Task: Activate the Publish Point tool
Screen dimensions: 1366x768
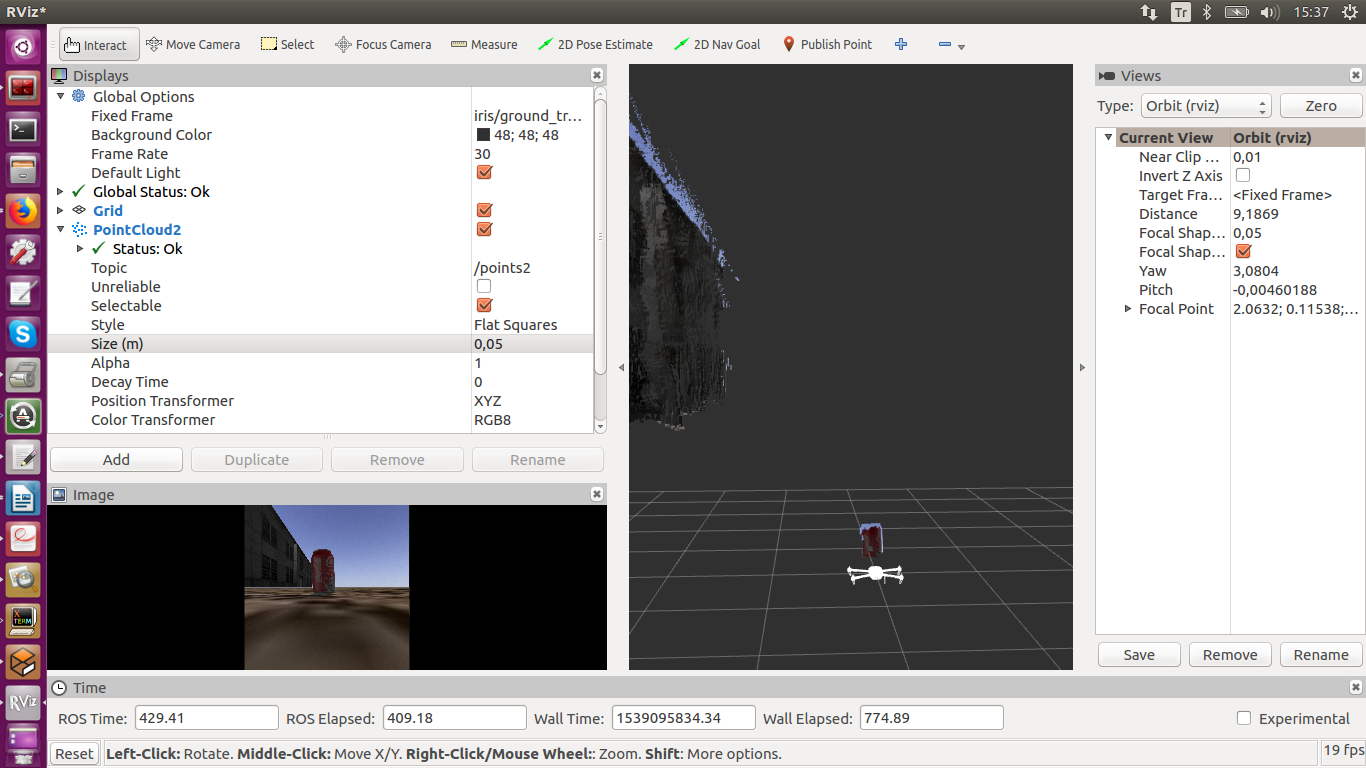Action: 827,44
